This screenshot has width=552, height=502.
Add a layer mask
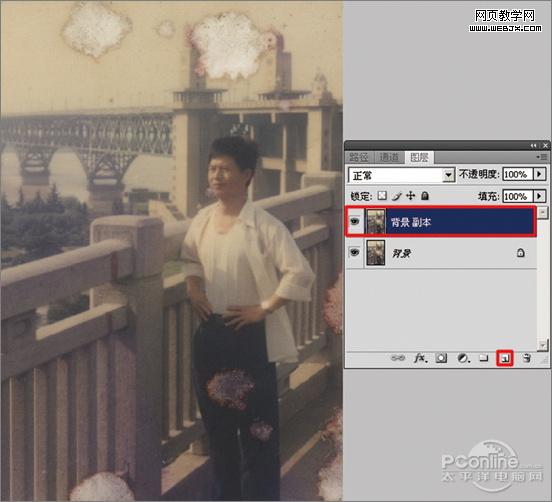tap(441, 358)
